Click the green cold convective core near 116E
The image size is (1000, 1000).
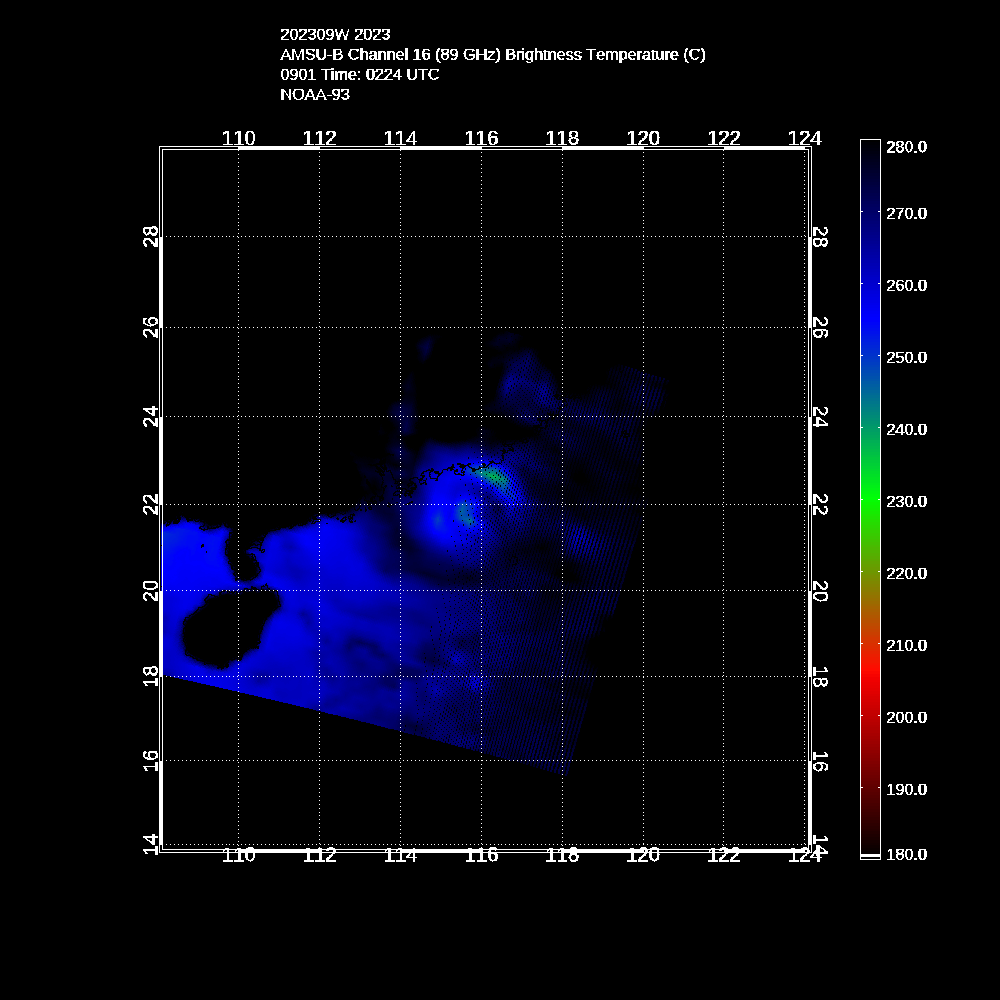(494, 477)
